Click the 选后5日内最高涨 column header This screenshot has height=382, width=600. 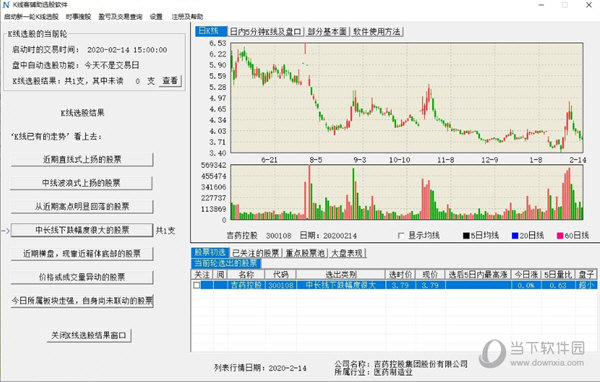(x=478, y=274)
